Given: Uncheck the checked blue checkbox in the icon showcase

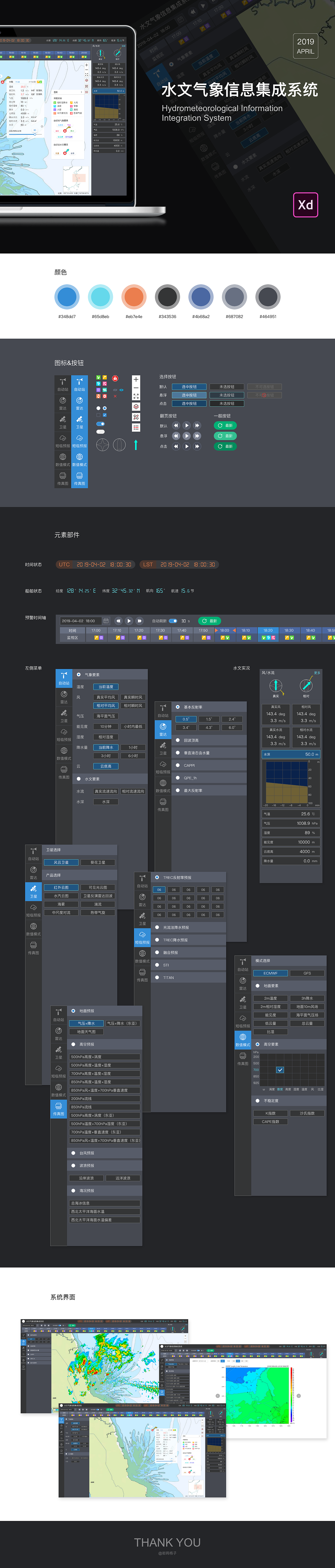Looking at the screenshot, I should click(x=105, y=415).
